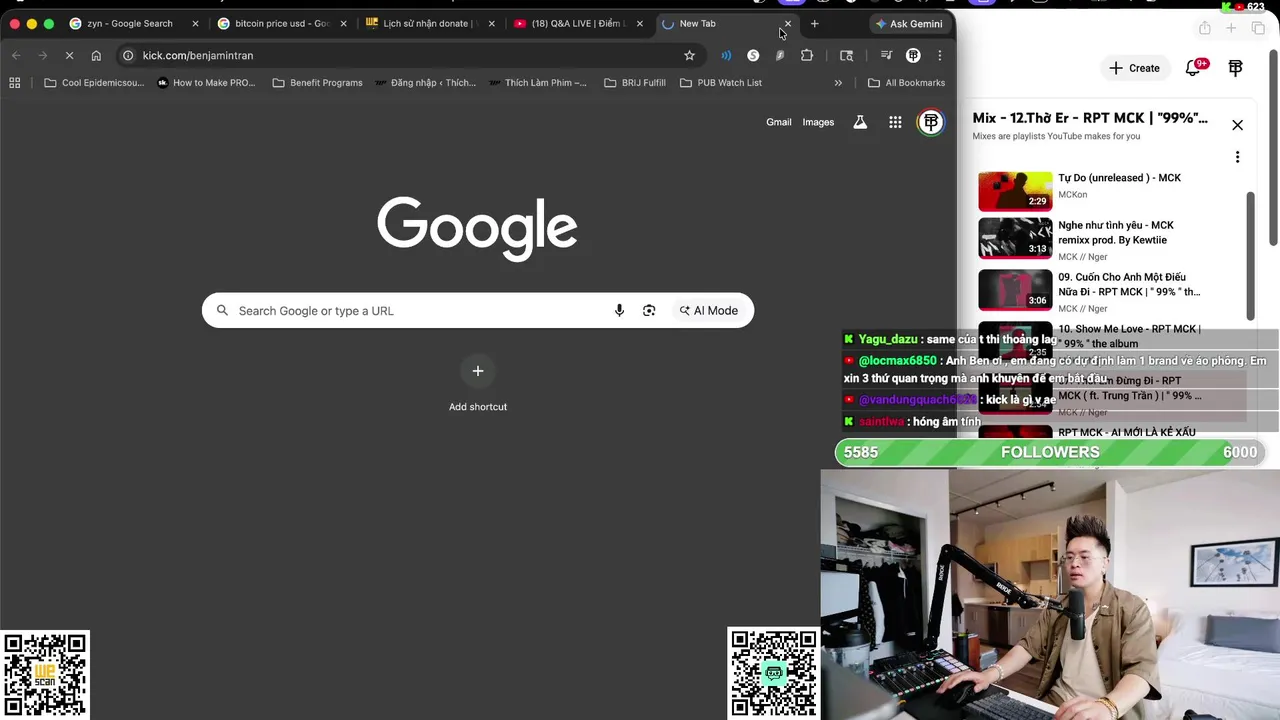Viewport: 1280px width, 720px height.
Task: Bookmark this page with the star icon
Action: pos(689,55)
